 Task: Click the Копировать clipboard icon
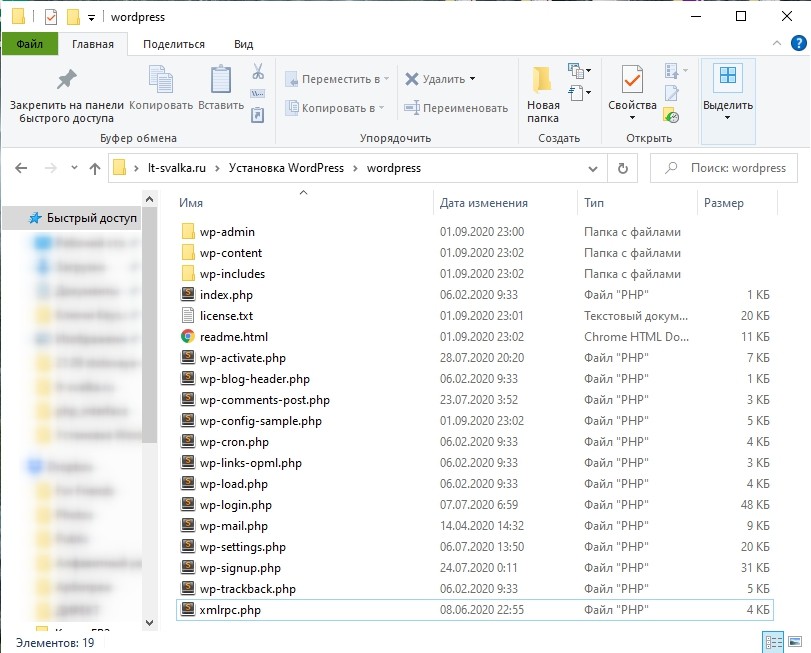[x=161, y=88]
